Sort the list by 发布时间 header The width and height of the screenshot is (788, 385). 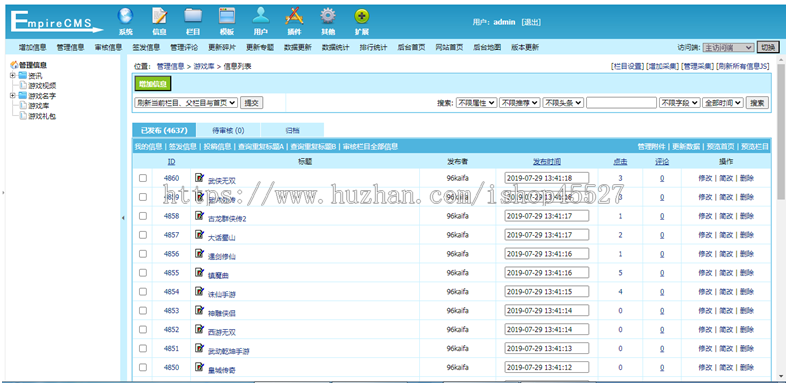pos(547,162)
